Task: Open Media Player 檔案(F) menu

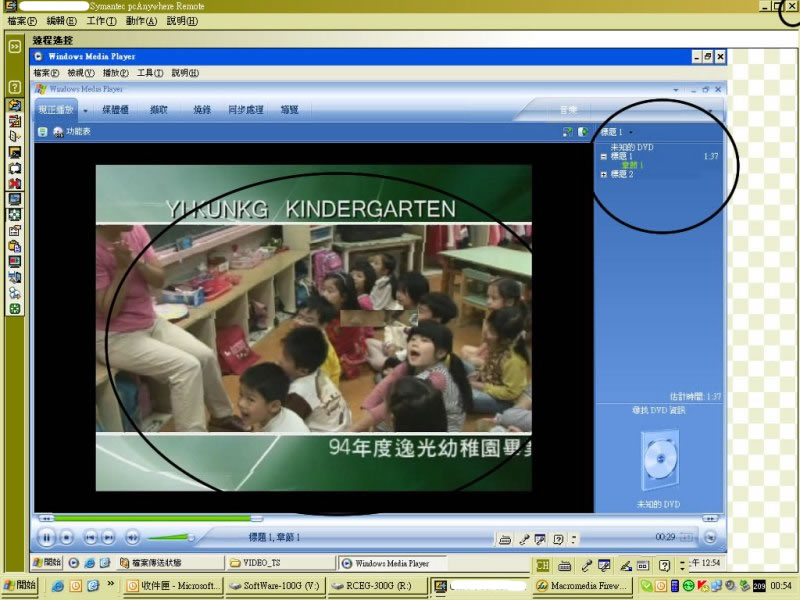Action: [x=46, y=73]
